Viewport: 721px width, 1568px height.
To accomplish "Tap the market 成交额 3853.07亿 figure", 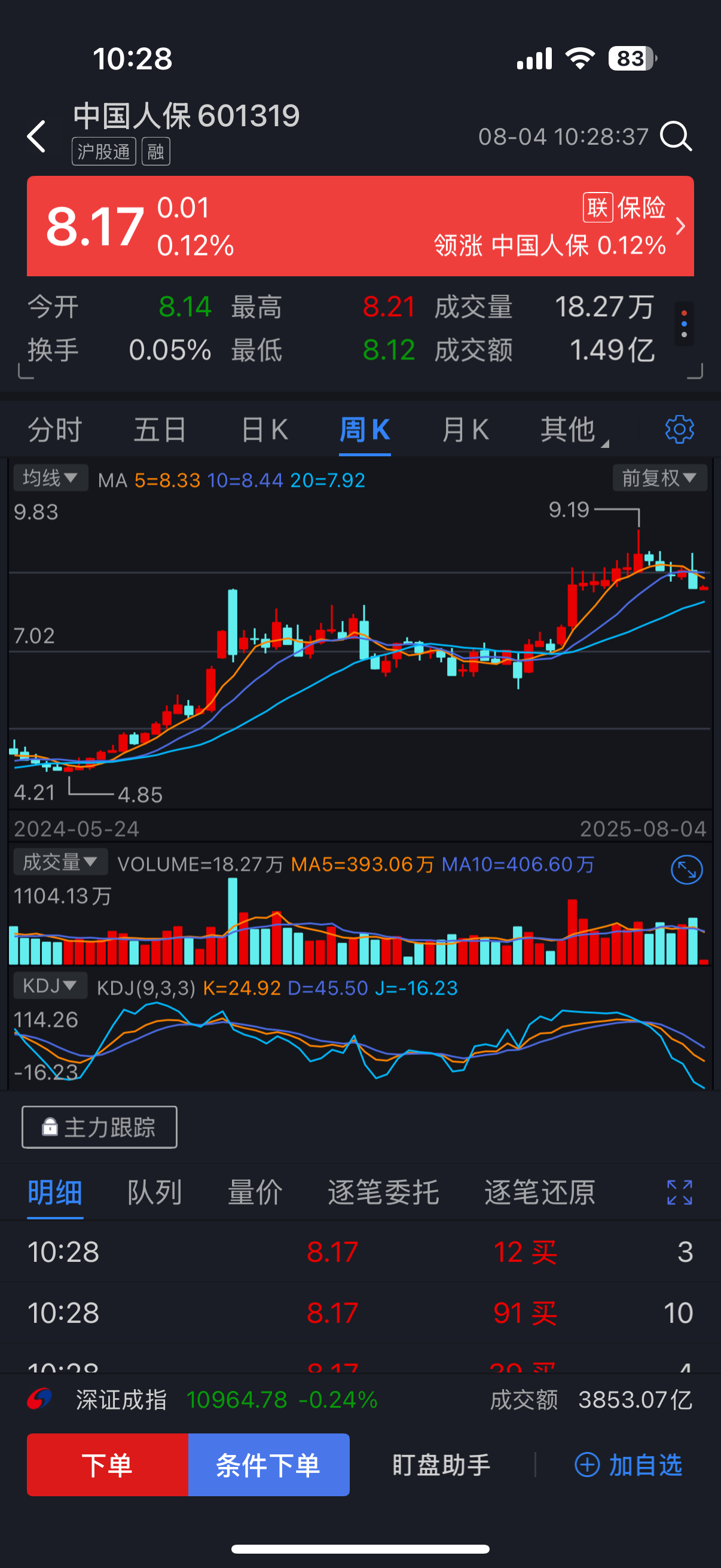I will (591, 1399).
